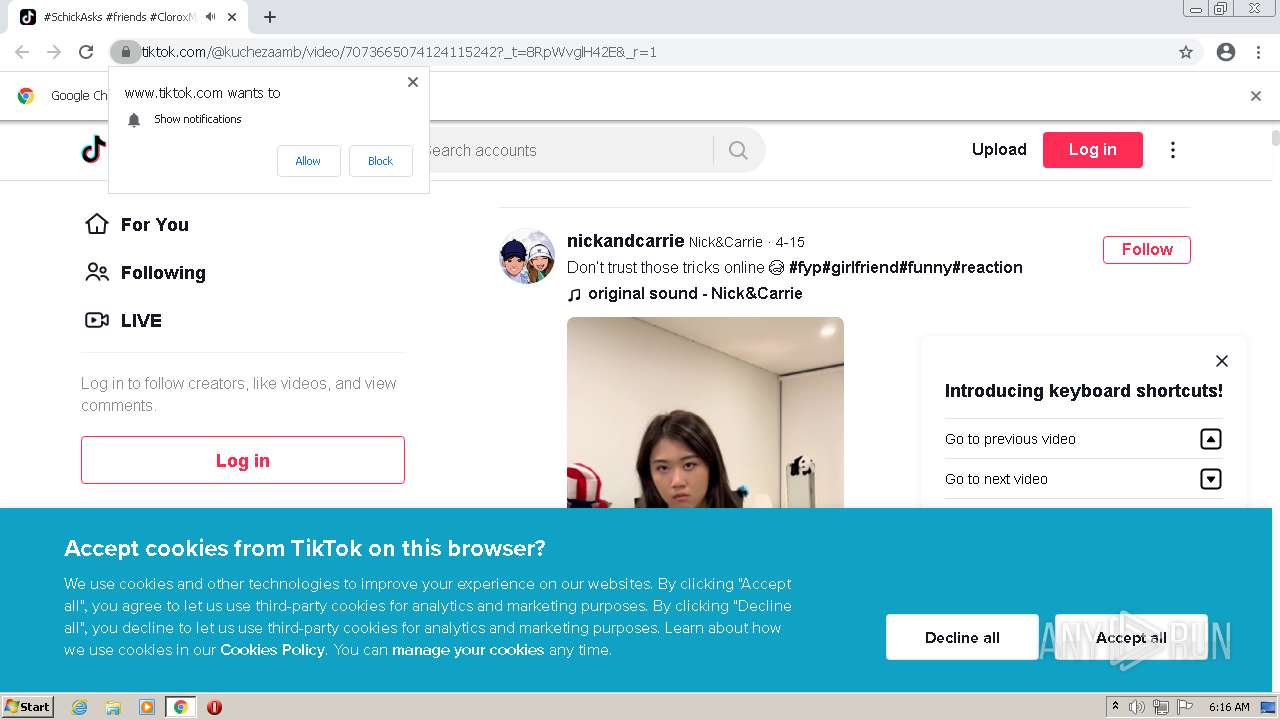Click the red Opera taskbar icon

pyautogui.click(x=214, y=707)
